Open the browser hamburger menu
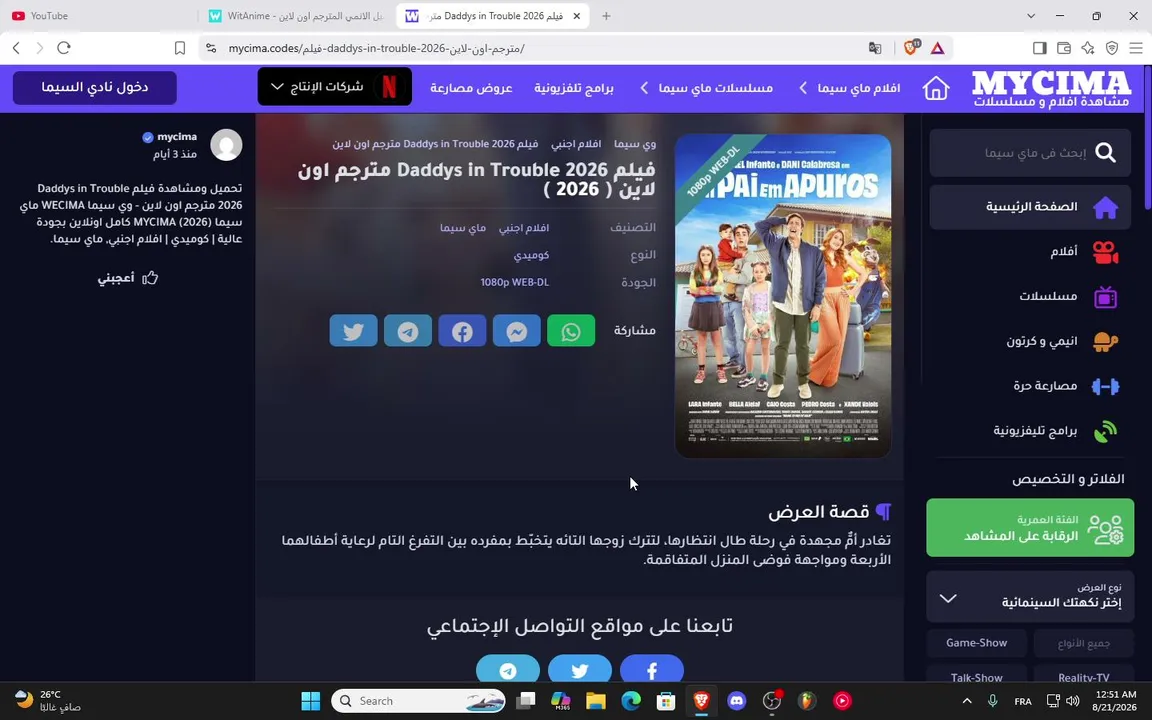Image resolution: width=1152 pixels, height=720 pixels. [1136, 48]
